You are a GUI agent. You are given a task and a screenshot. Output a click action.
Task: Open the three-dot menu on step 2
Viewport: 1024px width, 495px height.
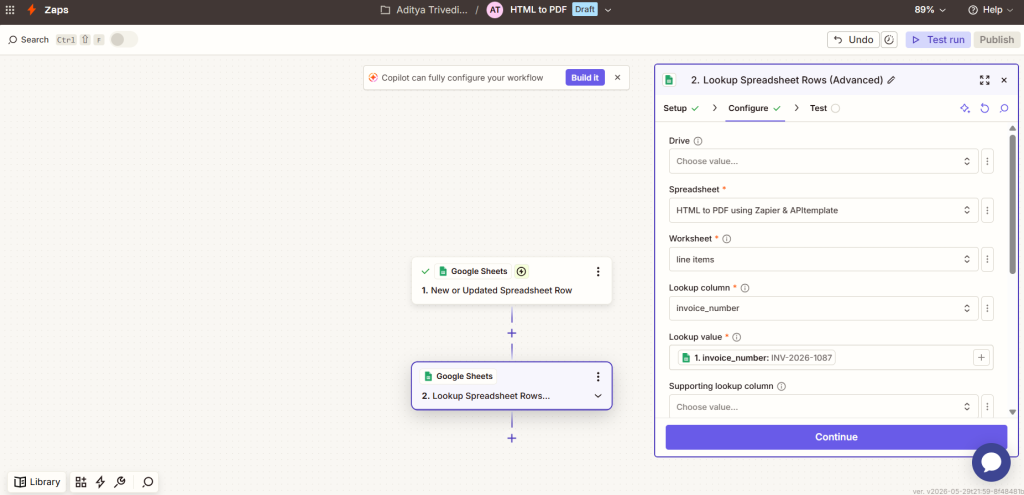click(x=598, y=376)
